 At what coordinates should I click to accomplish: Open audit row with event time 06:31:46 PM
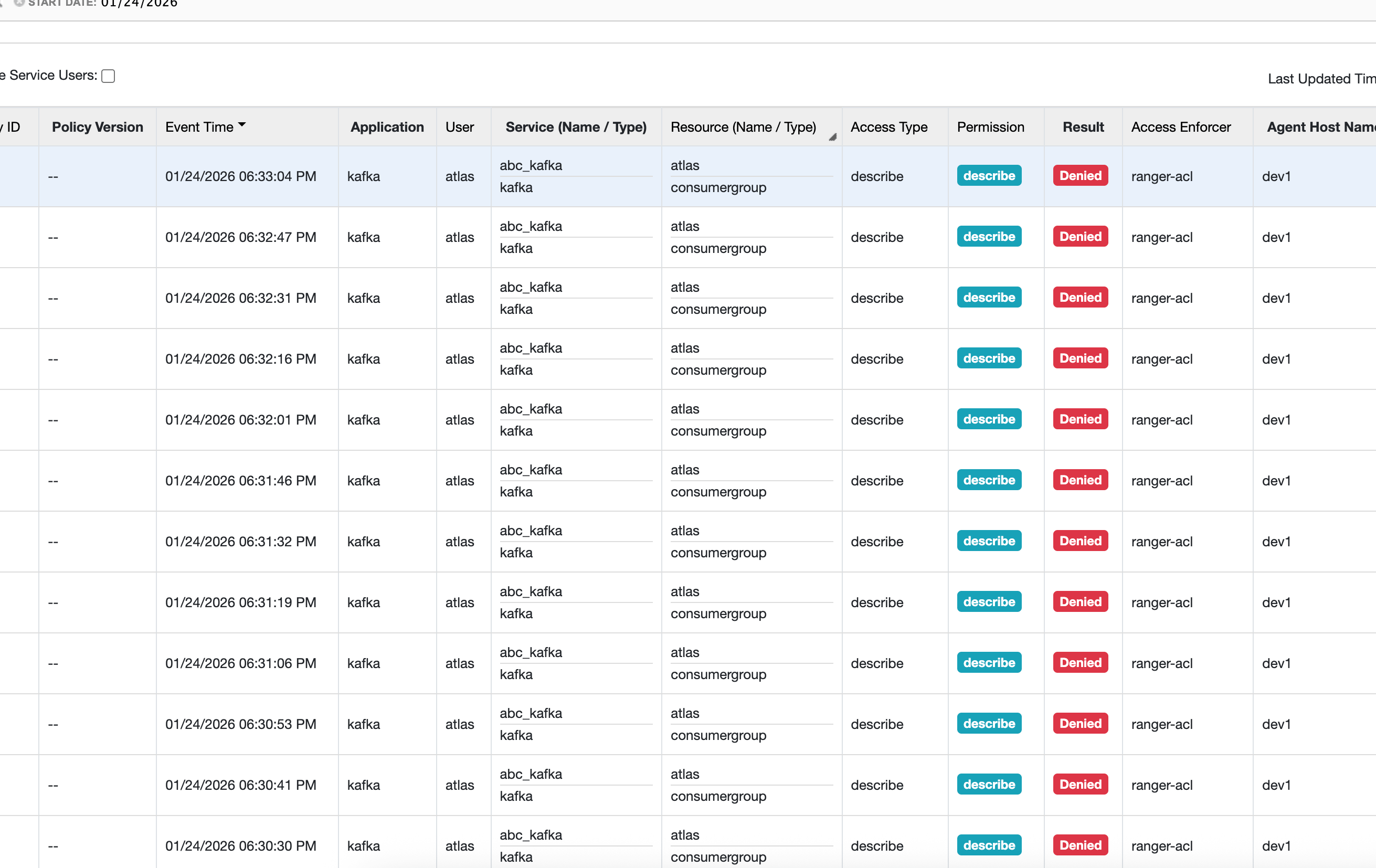[x=240, y=481]
